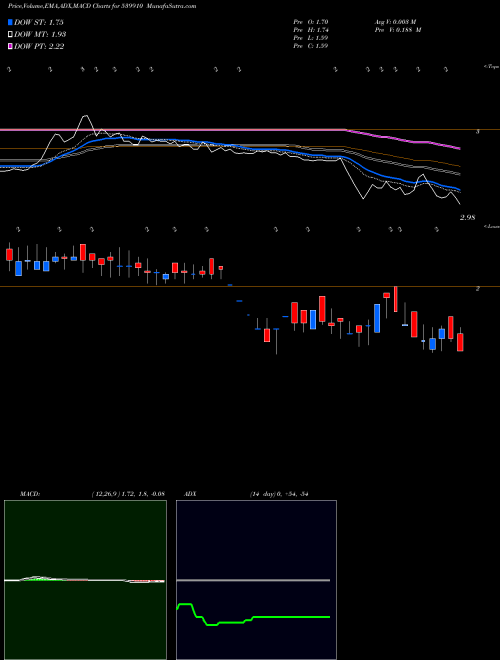This screenshot has width=500, height=660.
Task: Click the 'Pre C: 1.59' value
Action: coord(311,45)
